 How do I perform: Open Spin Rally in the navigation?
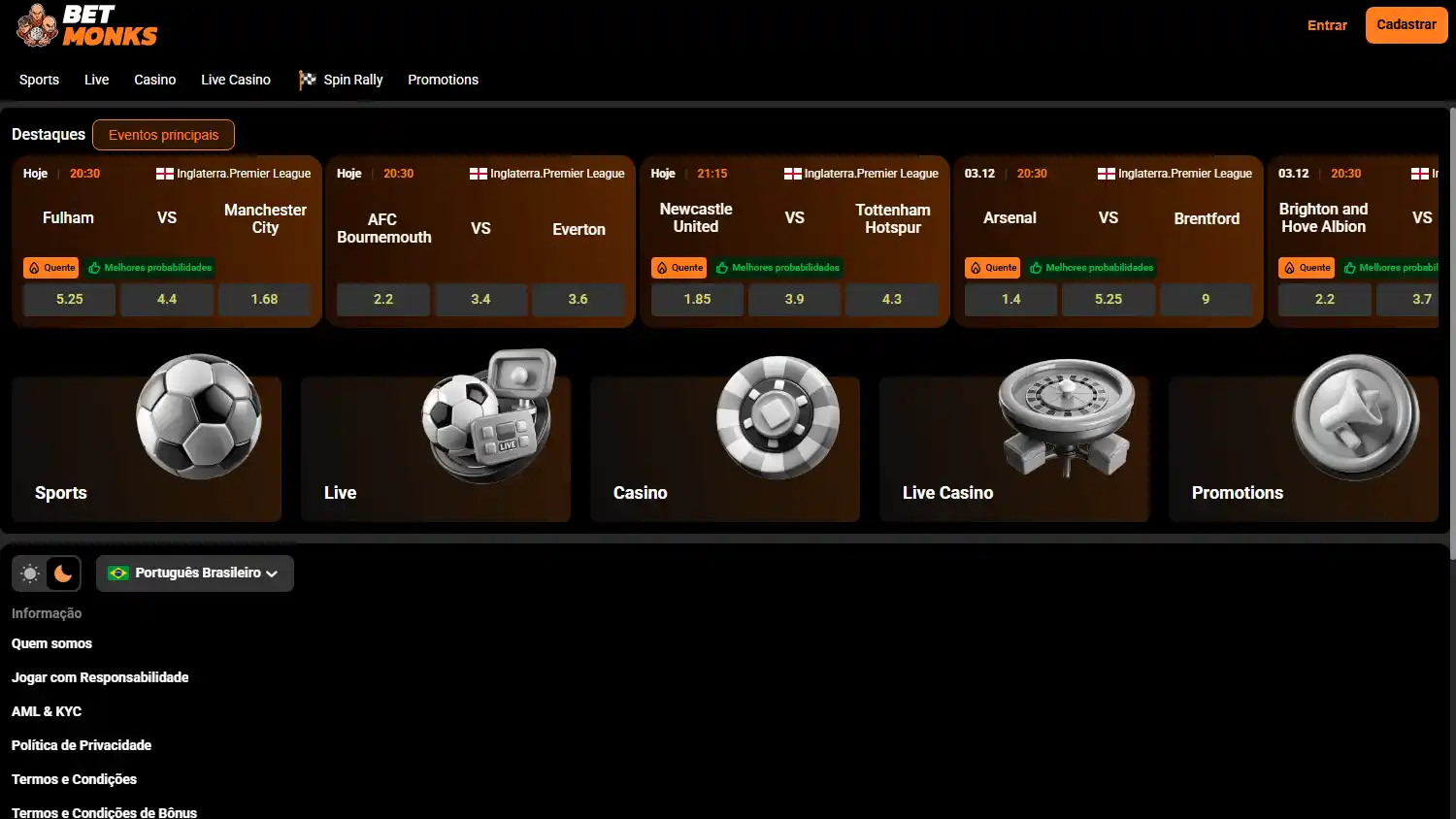pyautogui.click(x=353, y=80)
